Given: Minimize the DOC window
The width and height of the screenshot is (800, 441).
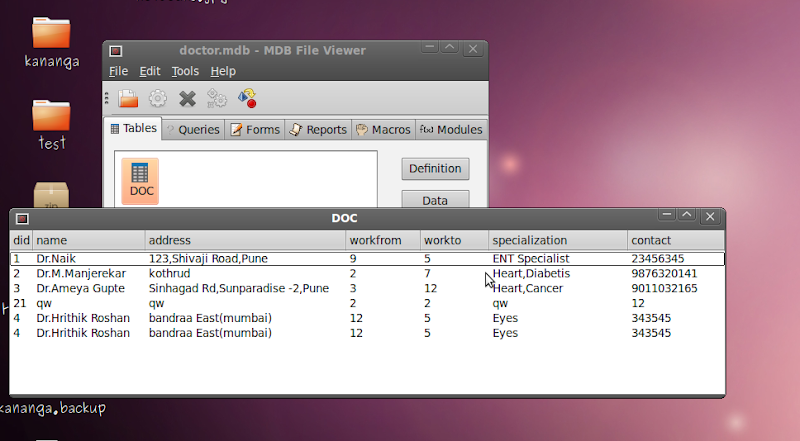Looking at the screenshot, I should [667, 216].
